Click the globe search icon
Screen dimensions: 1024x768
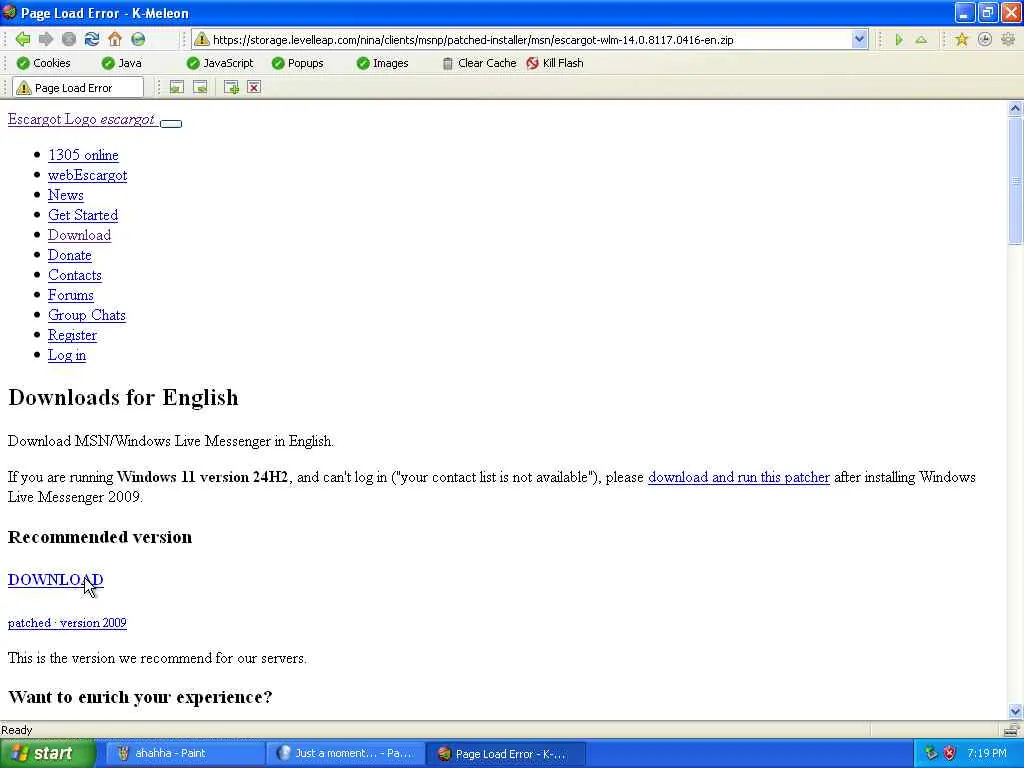[138, 40]
